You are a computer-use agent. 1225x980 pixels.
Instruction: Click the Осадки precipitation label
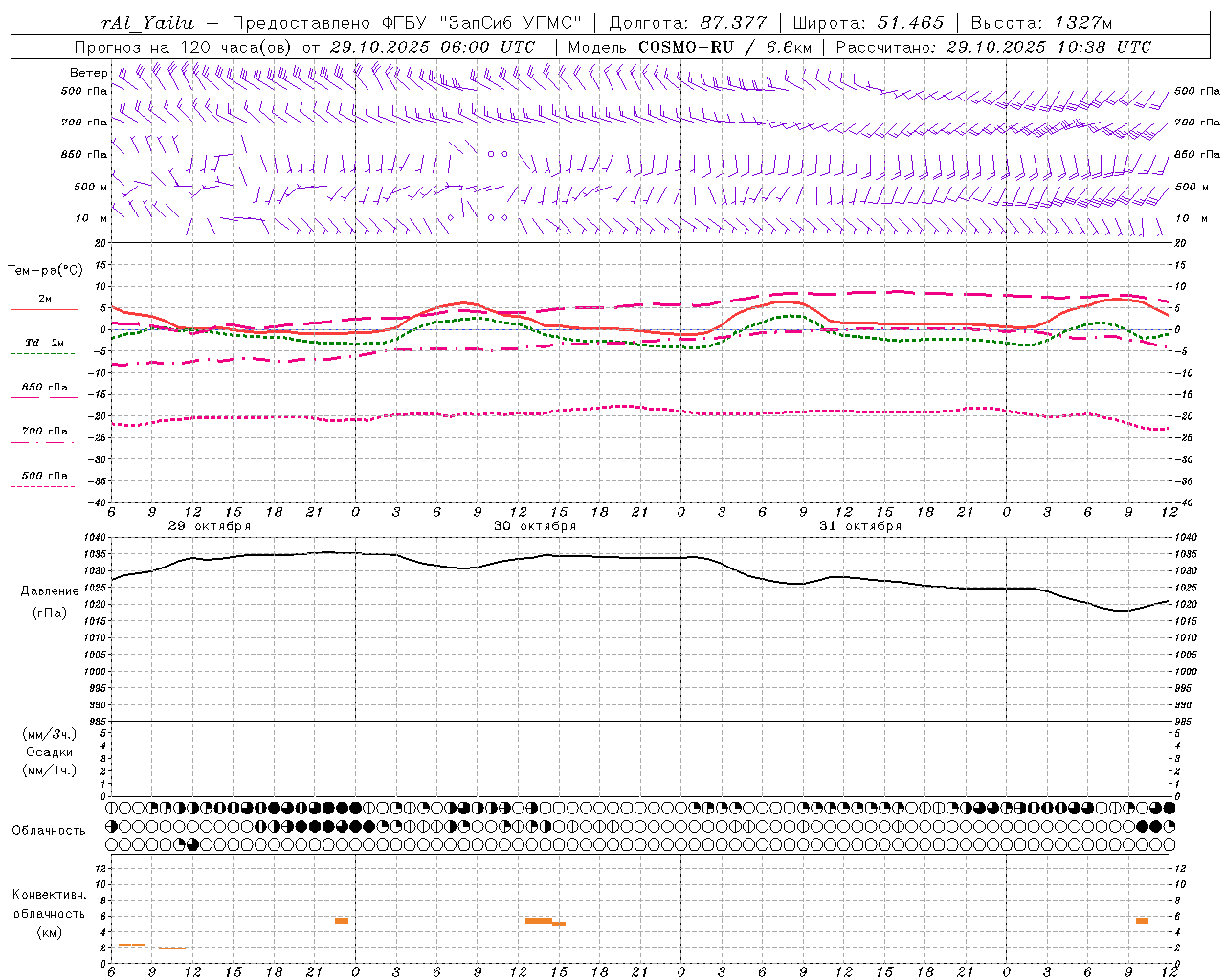click(50, 752)
